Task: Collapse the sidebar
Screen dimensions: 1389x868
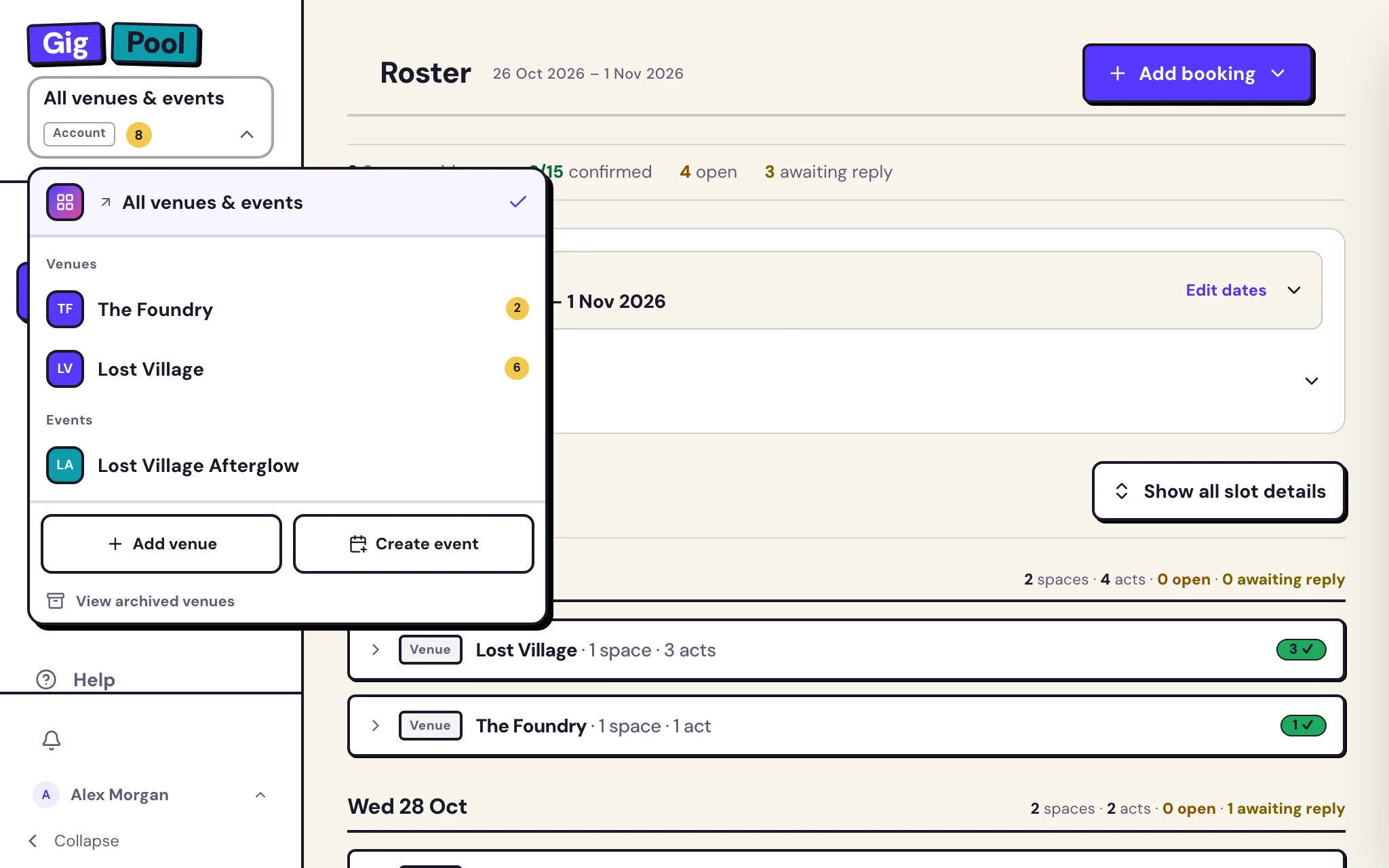Action: (73, 841)
